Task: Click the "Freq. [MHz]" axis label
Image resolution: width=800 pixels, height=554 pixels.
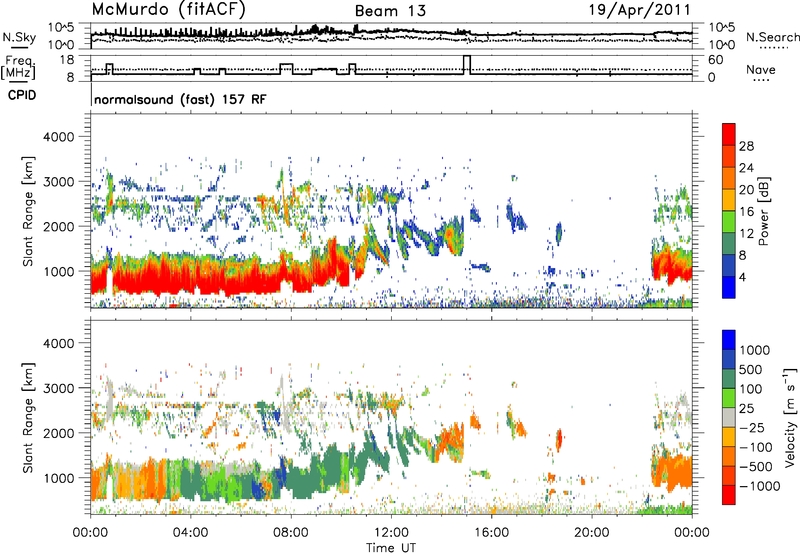Action: [x=18, y=68]
